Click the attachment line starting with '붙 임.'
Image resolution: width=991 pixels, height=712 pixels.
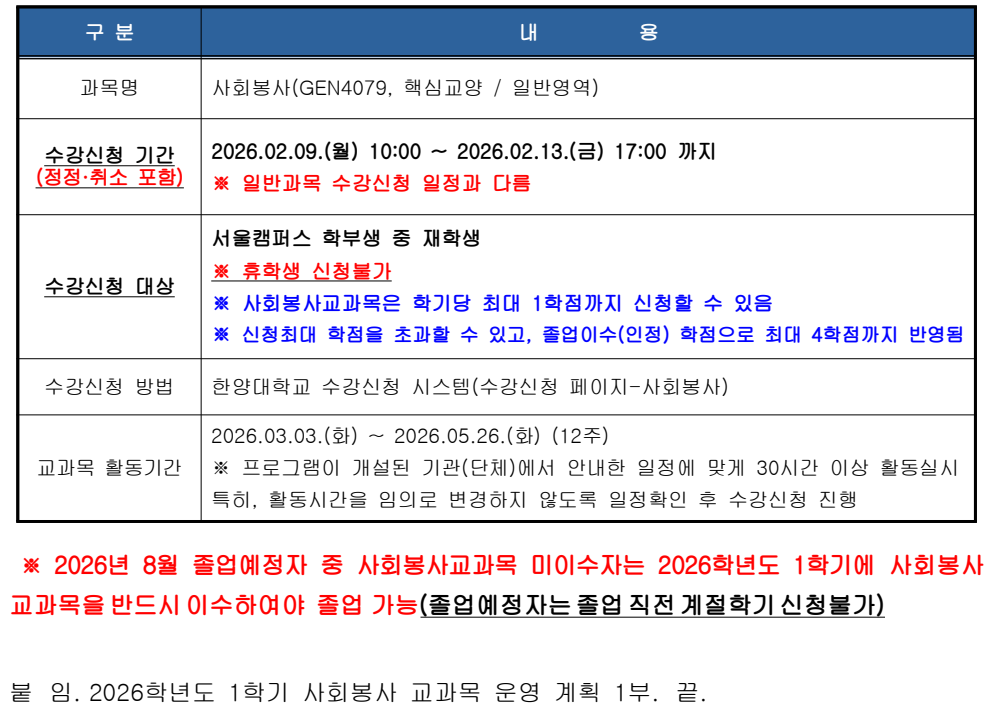357,692
